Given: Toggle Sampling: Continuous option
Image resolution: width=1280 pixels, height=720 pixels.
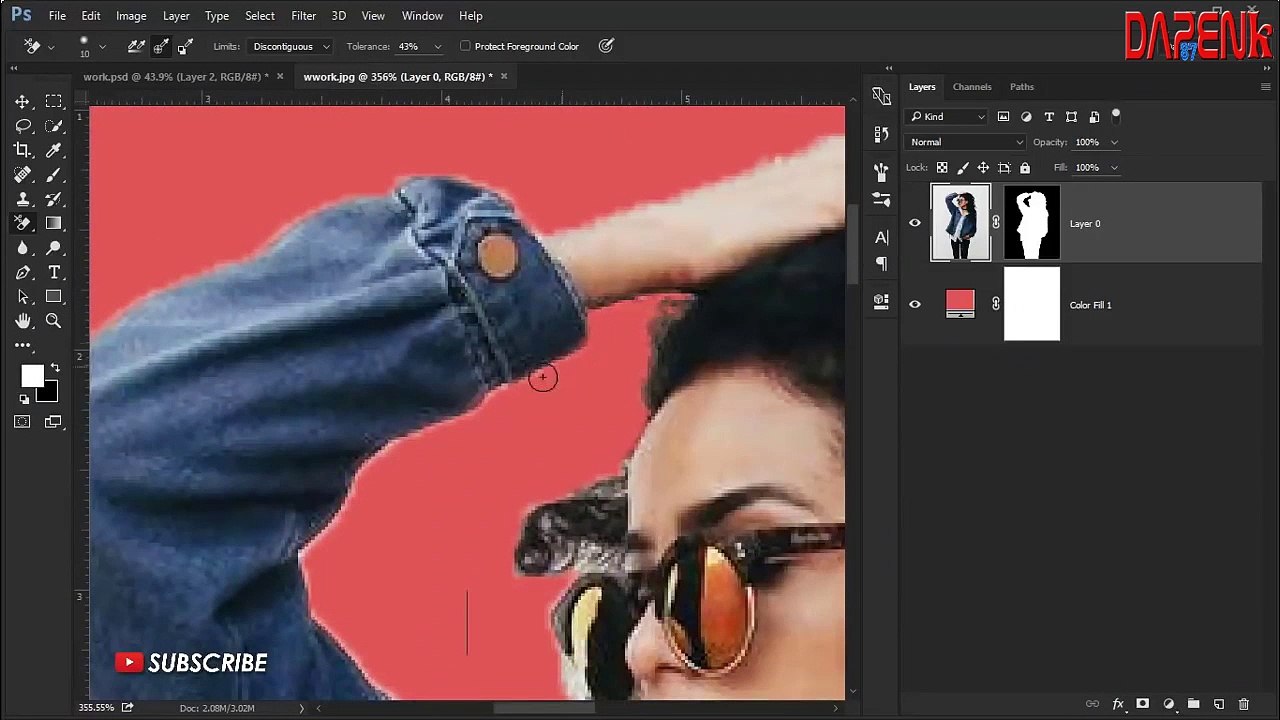Looking at the screenshot, I should [136, 46].
